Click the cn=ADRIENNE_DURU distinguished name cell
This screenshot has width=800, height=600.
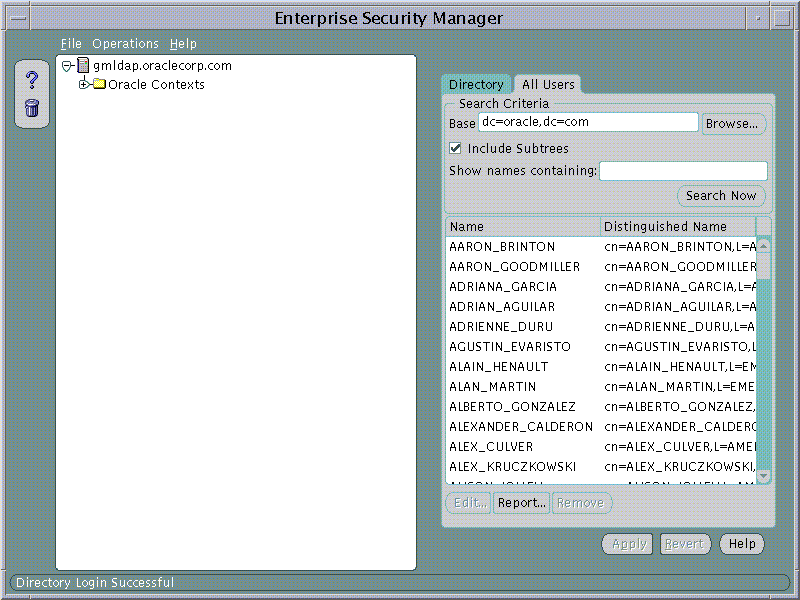tap(680, 327)
